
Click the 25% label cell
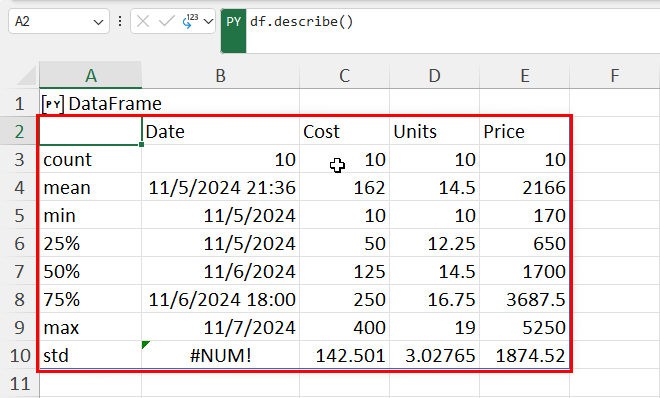coord(90,243)
